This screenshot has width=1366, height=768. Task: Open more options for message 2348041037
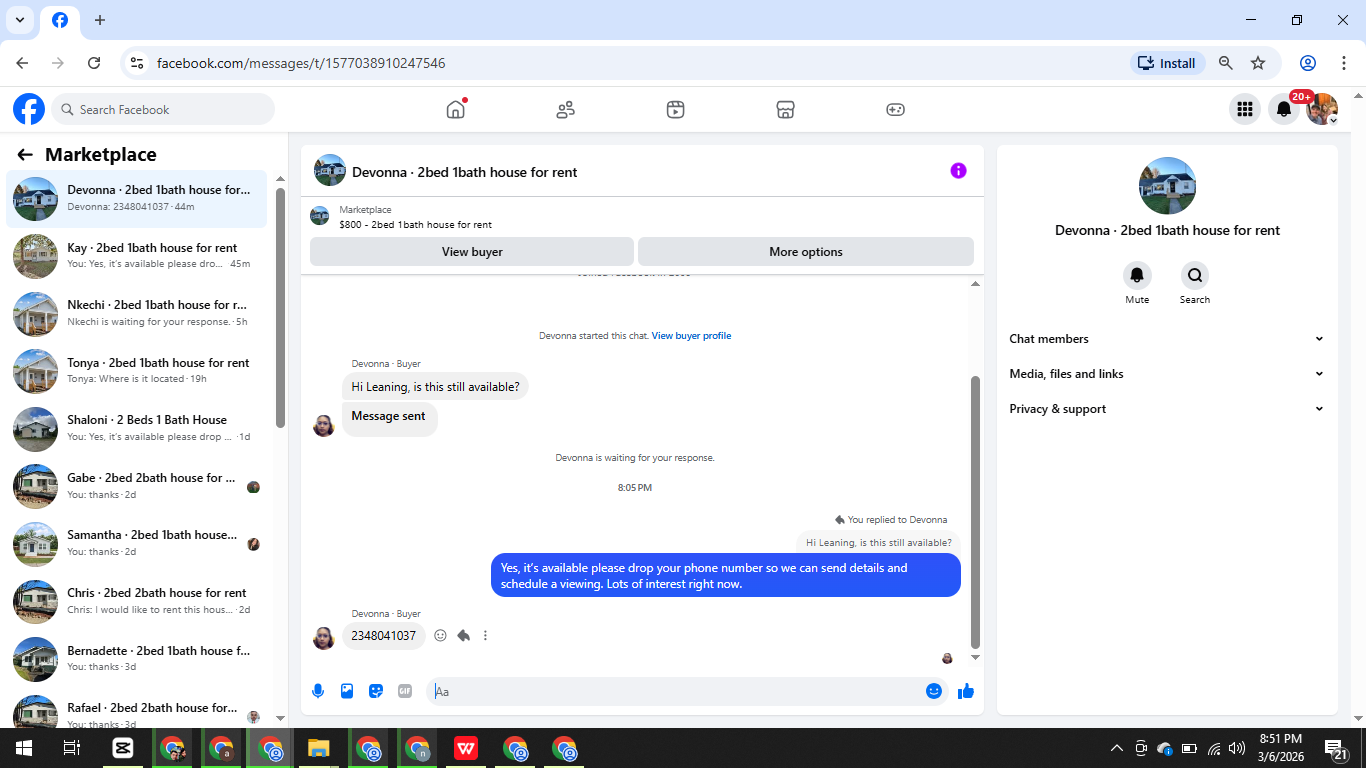[x=486, y=635]
